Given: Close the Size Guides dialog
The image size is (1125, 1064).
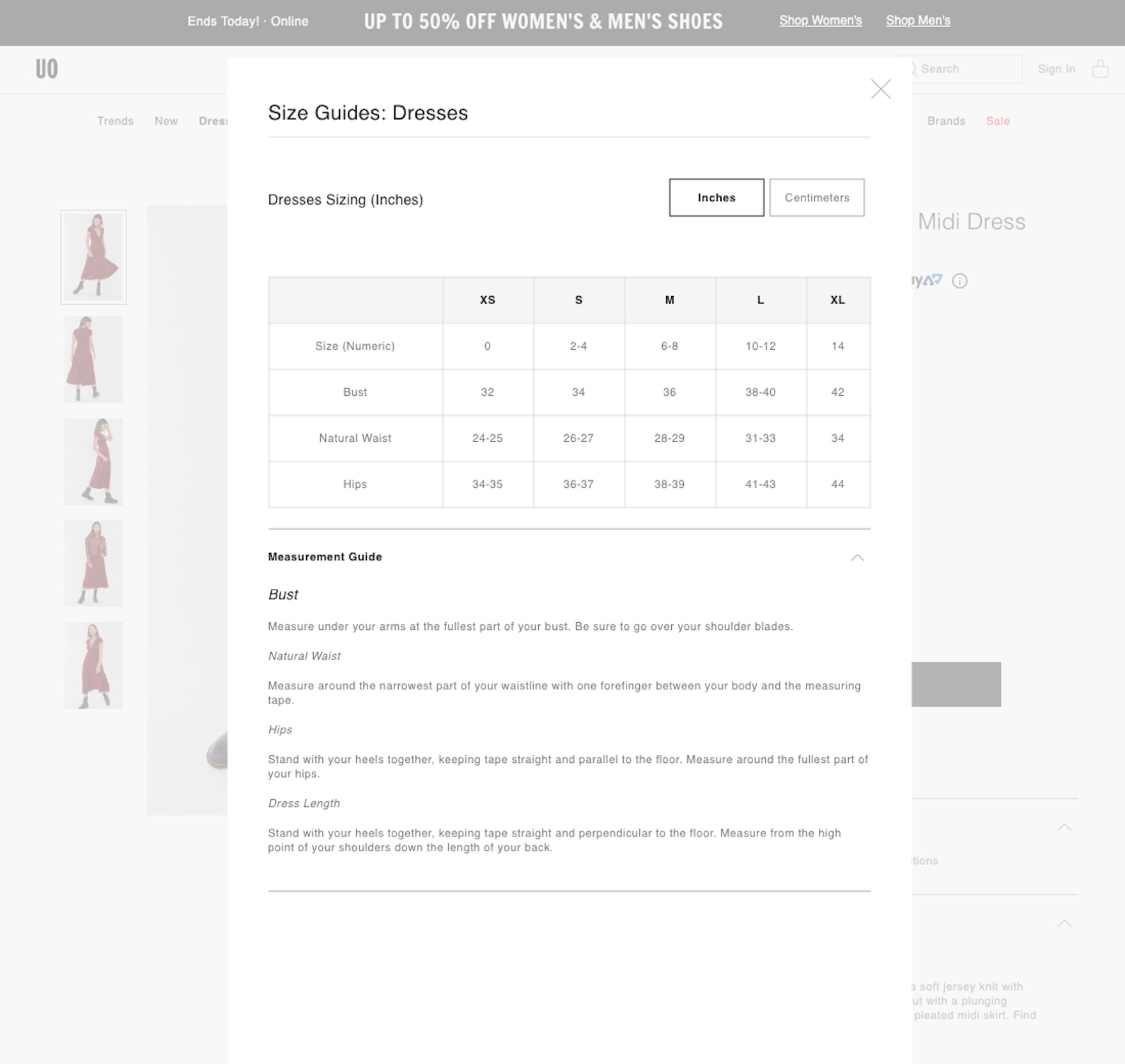Looking at the screenshot, I should coord(880,89).
